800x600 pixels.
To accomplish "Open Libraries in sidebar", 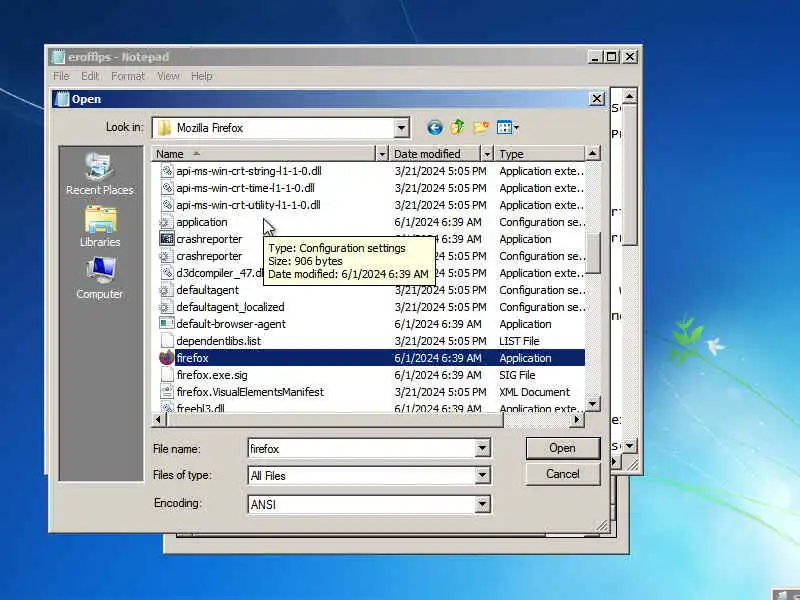I will [x=100, y=227].
